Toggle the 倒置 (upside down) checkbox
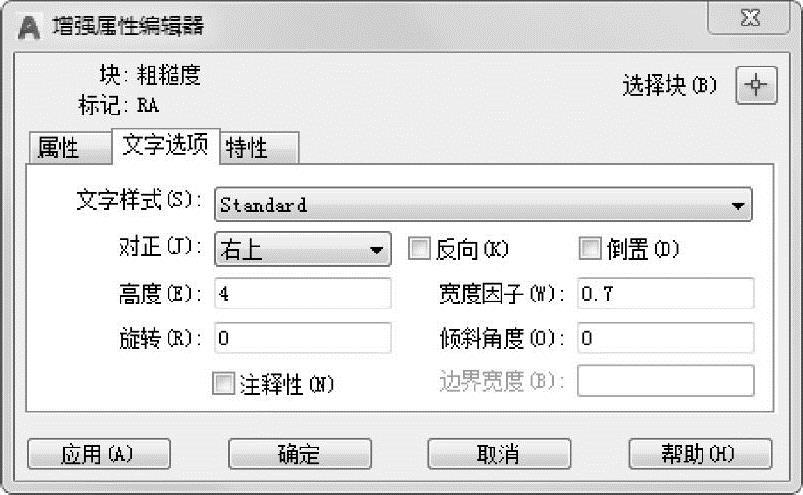The height and width of the screenshot is (495, 803). pos(590,249)
